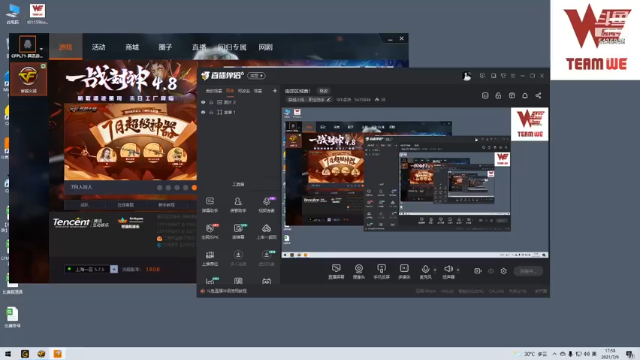Click the share icon above the preview
Image resolution: width=640 pixels, height=360 pixels.
coord(538,96)
